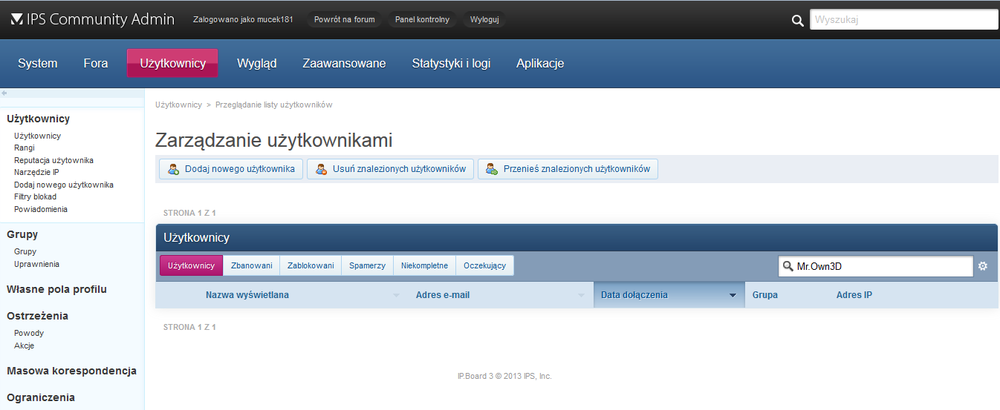Focus the Wyszukaj global search field
The width and height of the screenshot is (1000, 410).
click(902, 19)
